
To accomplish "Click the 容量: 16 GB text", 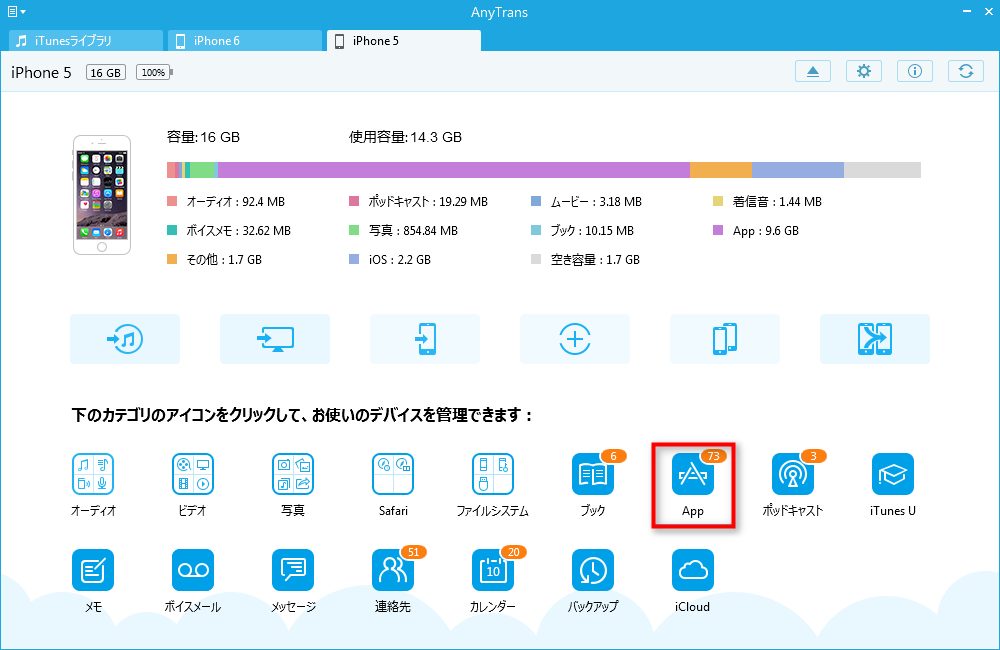I will tap(203, 137).
